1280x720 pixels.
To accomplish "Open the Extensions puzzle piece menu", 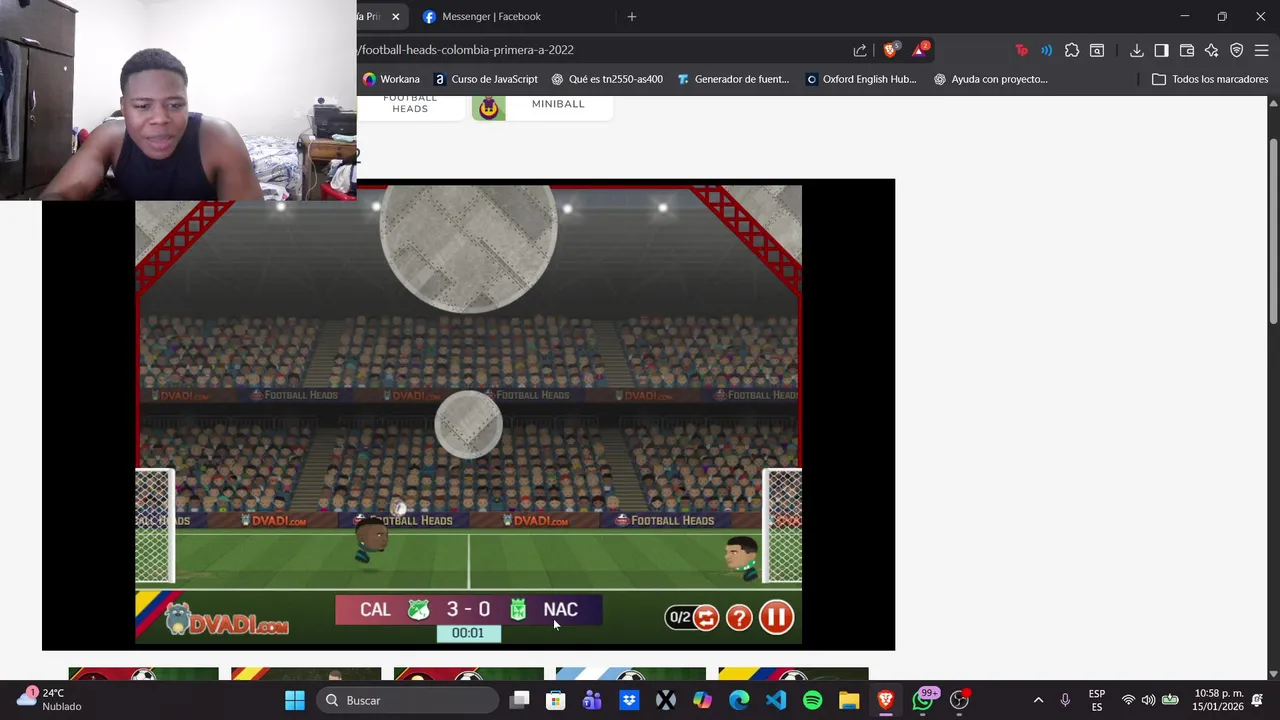I will click(x=1072, y=50).
